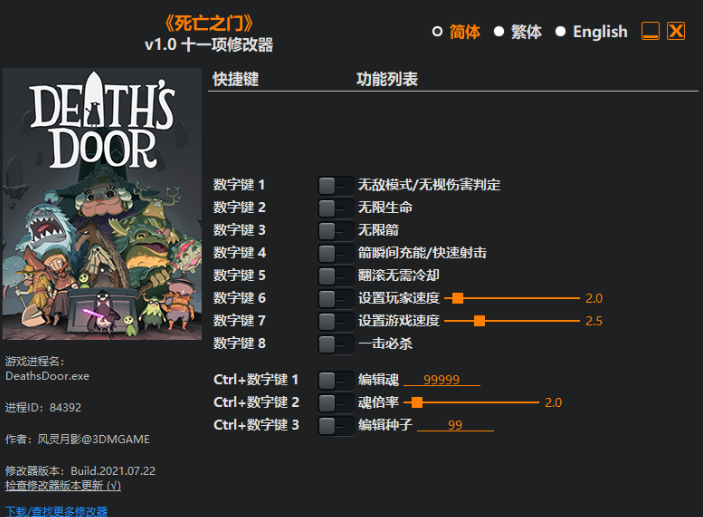Screen dimensions: 703x517
Task: Toggle the 魂倍率 switch
Action: pos(336,403)
